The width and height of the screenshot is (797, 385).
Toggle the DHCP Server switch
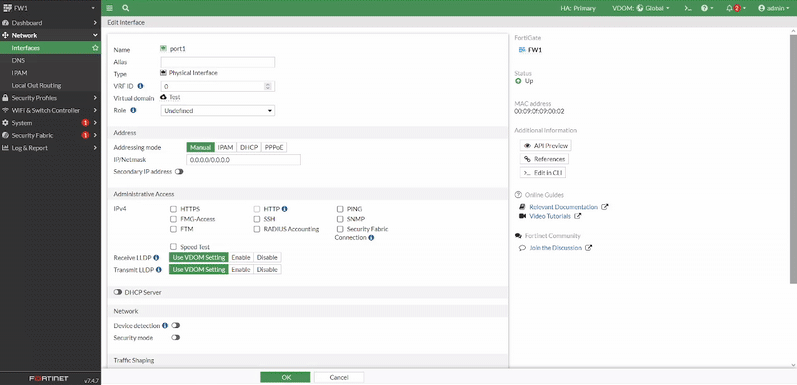118,292
